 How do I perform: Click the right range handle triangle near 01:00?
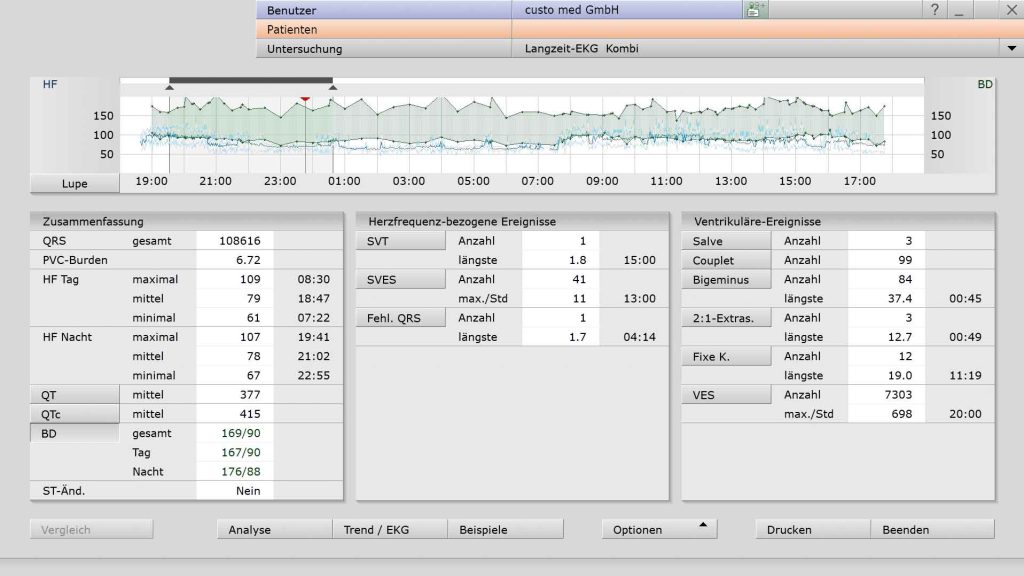pyautogui.click(x=333, y=87)
